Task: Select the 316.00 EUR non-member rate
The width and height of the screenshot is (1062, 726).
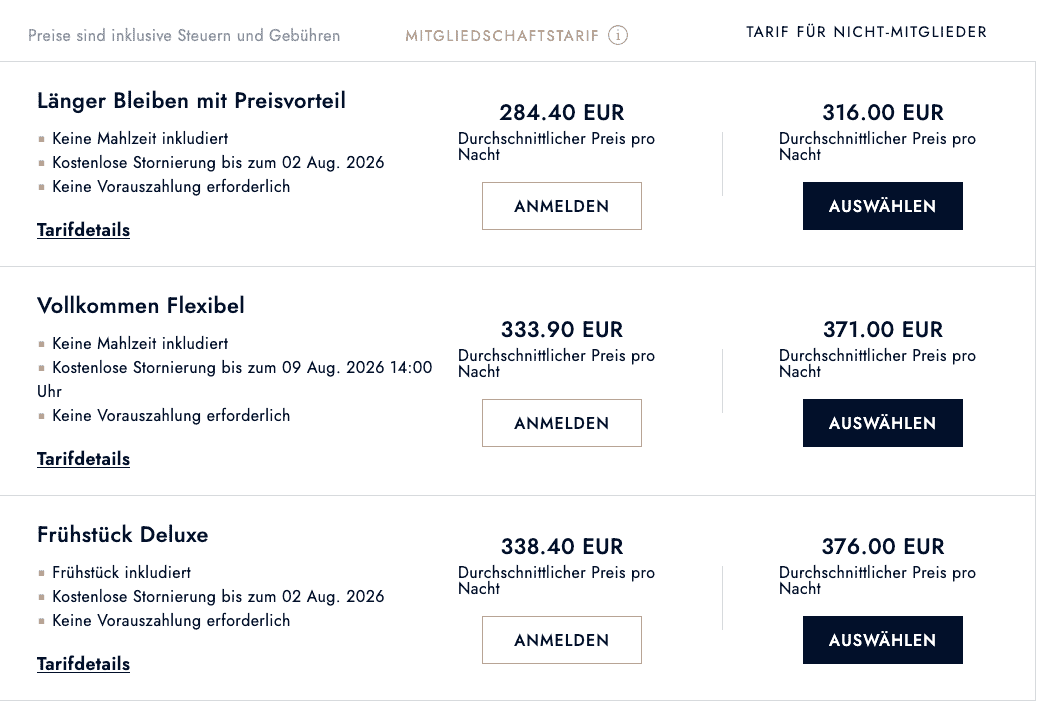Action: coord(883,206)
